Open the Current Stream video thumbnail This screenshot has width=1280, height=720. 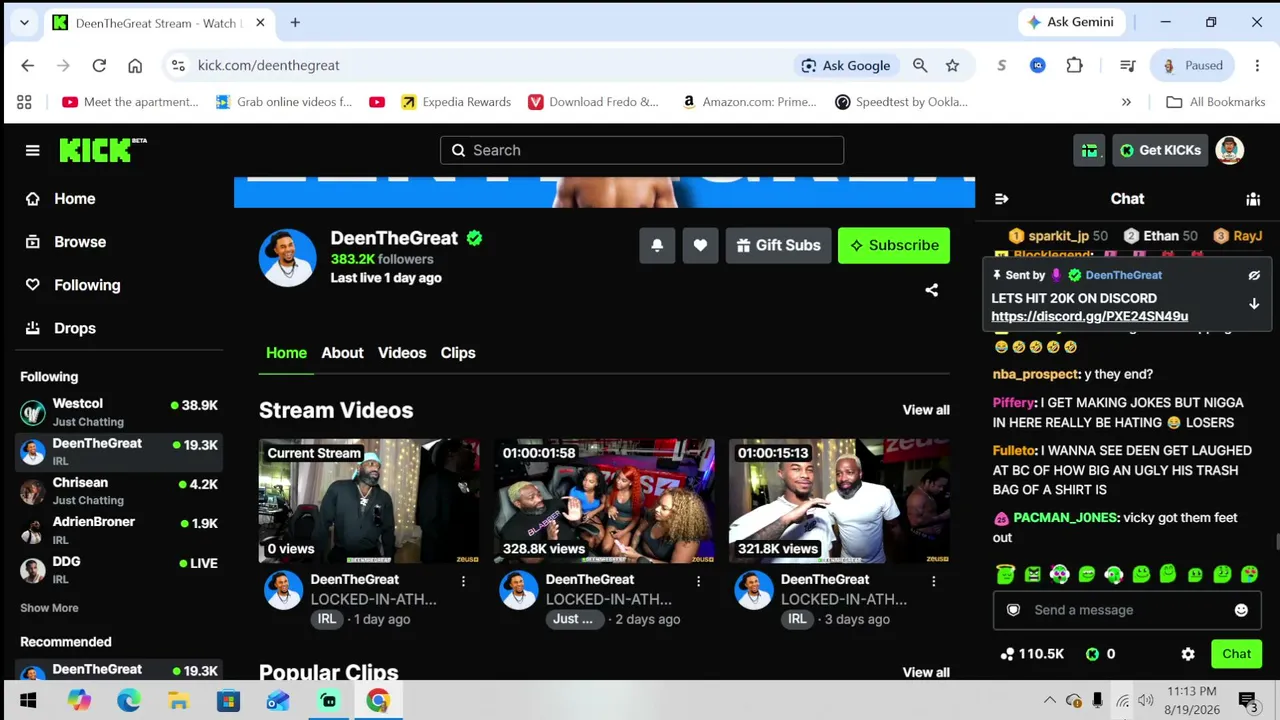coord(369,501)
